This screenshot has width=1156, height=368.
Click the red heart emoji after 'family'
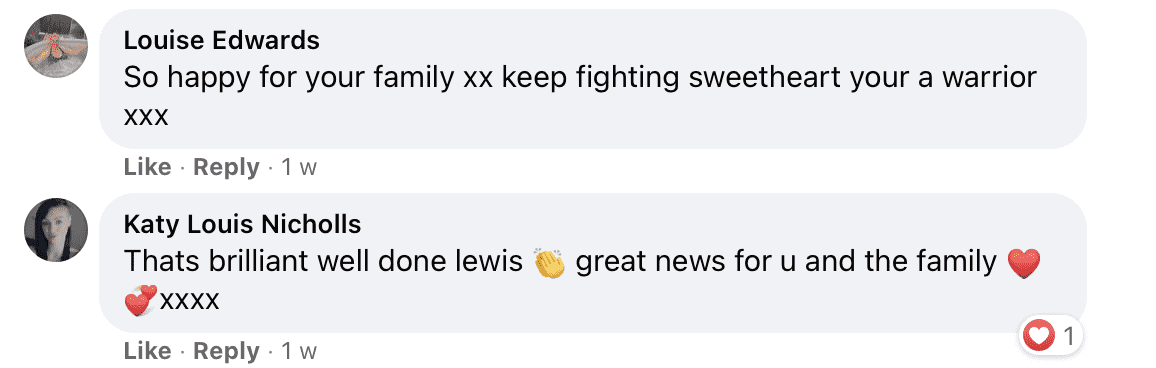(x=1023, y=263)
